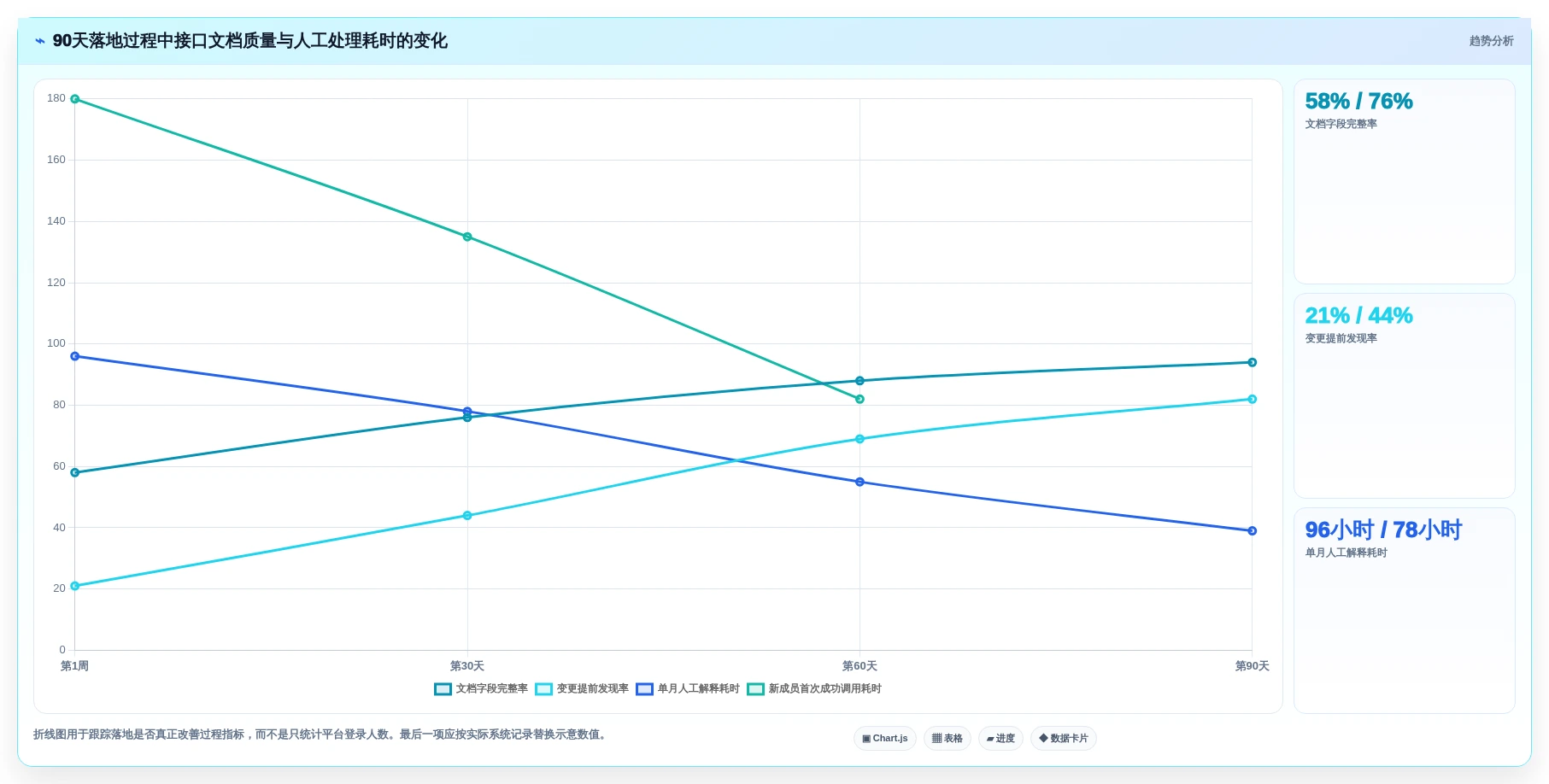Click the 180 y-axis tick label
The width and height of the screenshot is (1549, 784).
pos(56,98)
